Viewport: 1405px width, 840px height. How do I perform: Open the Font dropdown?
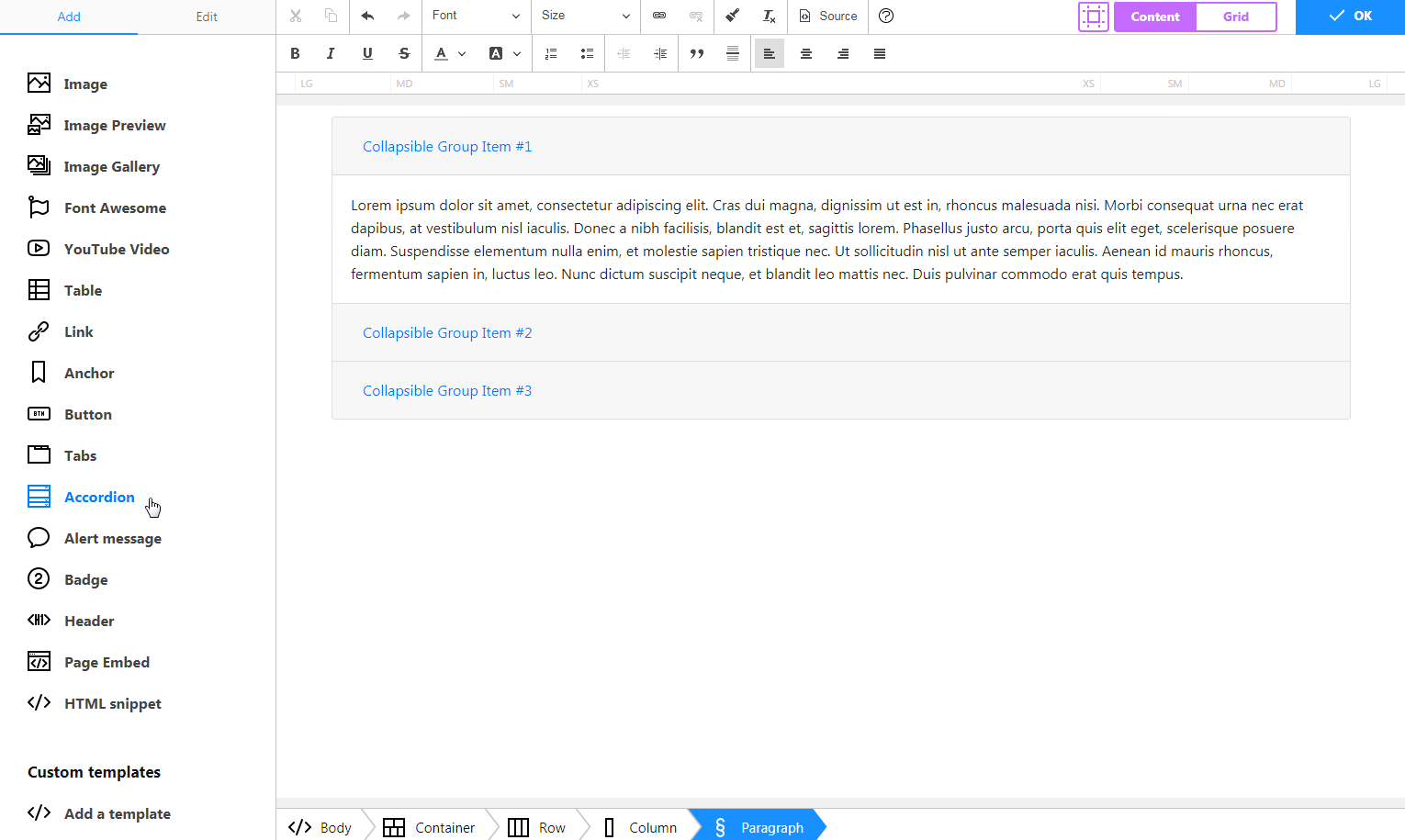[x=476, y=16]
